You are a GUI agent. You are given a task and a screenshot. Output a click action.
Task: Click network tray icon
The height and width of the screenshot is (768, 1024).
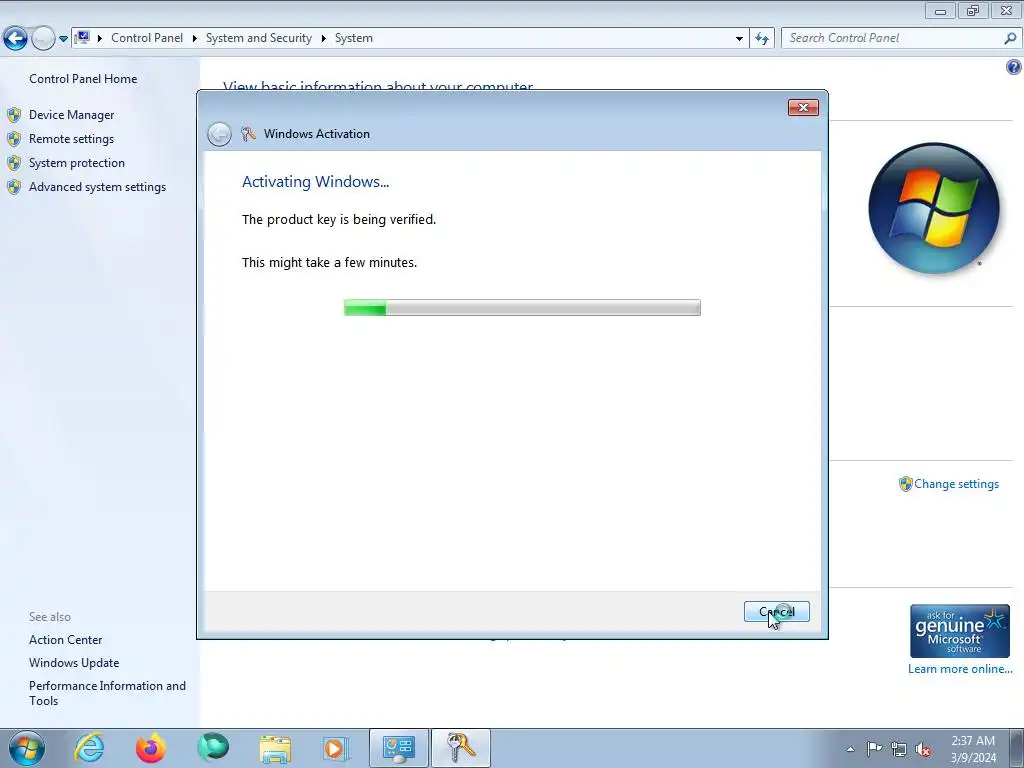(899, 749)
